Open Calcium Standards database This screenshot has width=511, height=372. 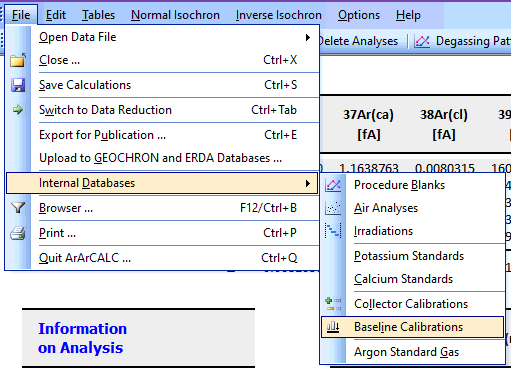pos(413,279)
